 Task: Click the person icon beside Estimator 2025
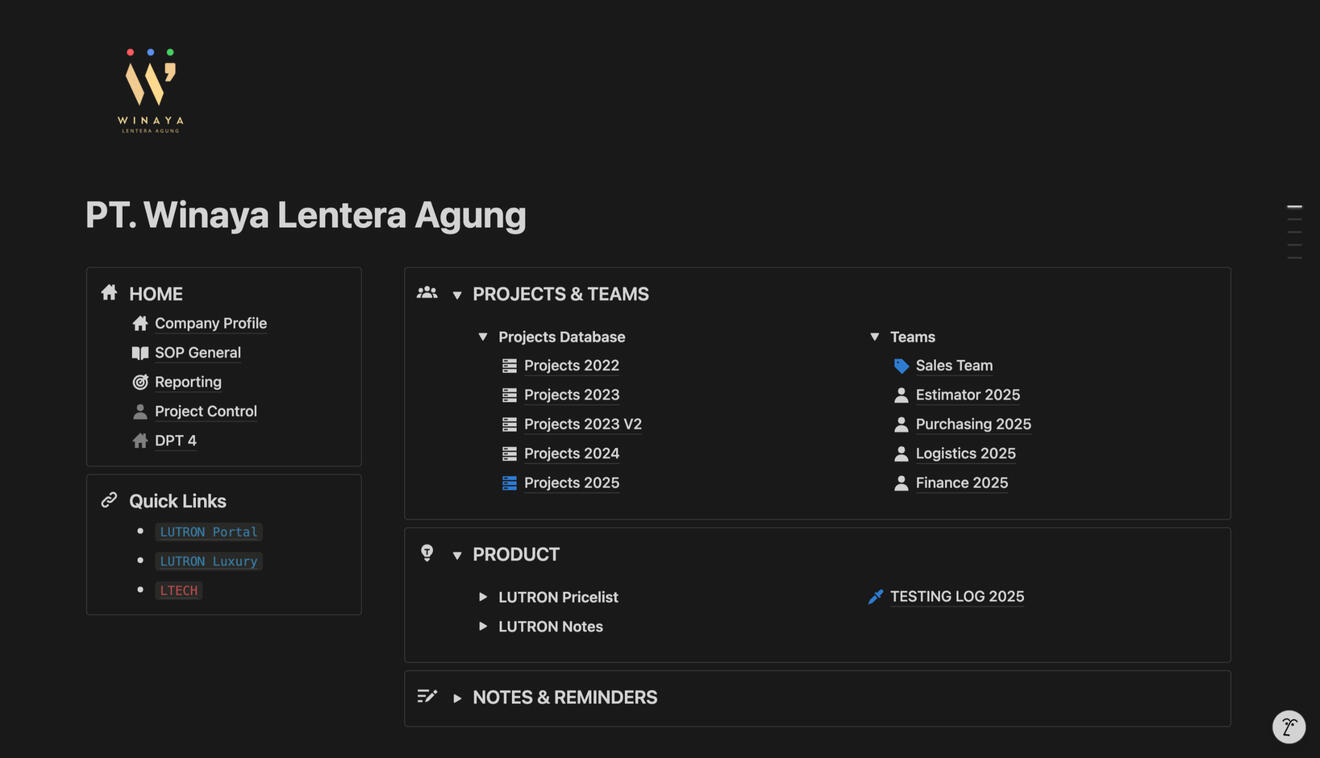[x=901, y=395]
